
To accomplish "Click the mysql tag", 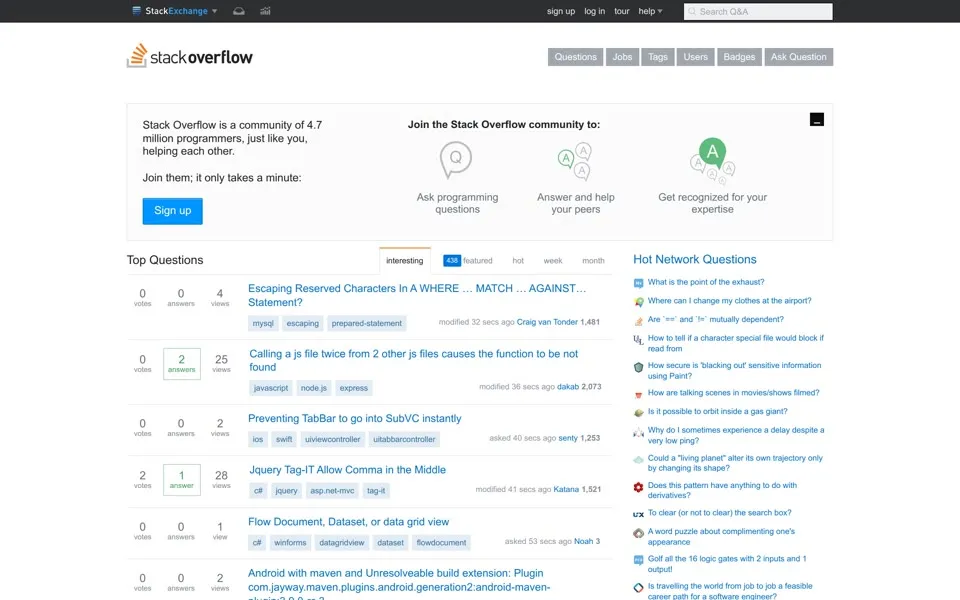I will point(263,323).
